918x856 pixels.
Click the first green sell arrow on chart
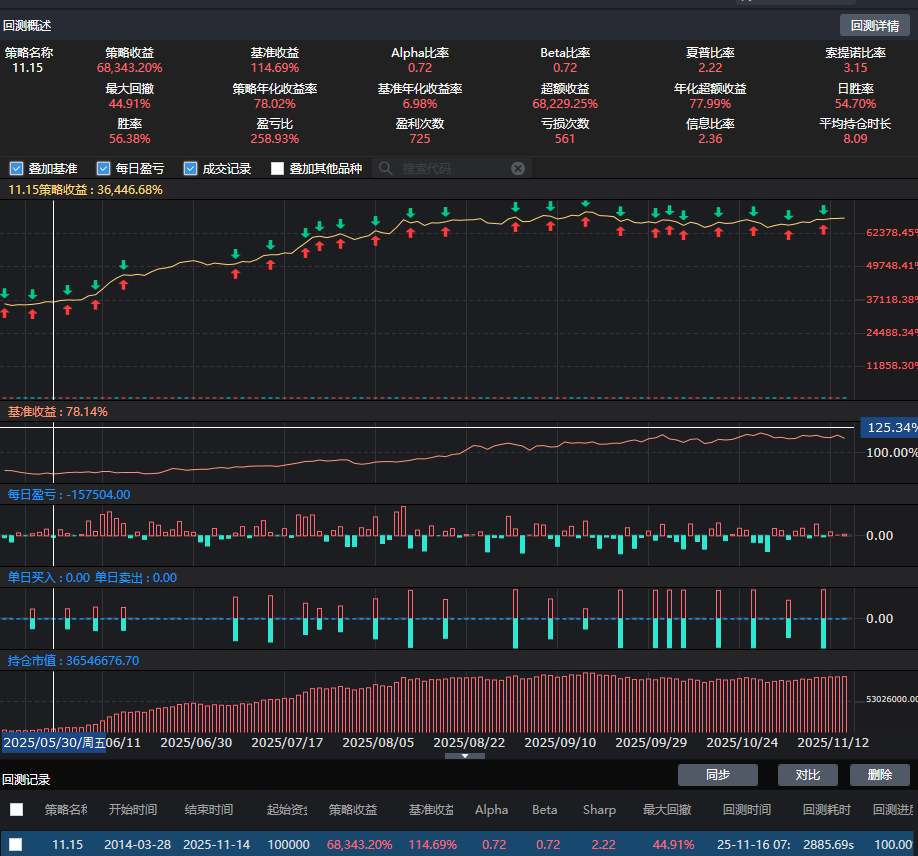coord(4,294)
